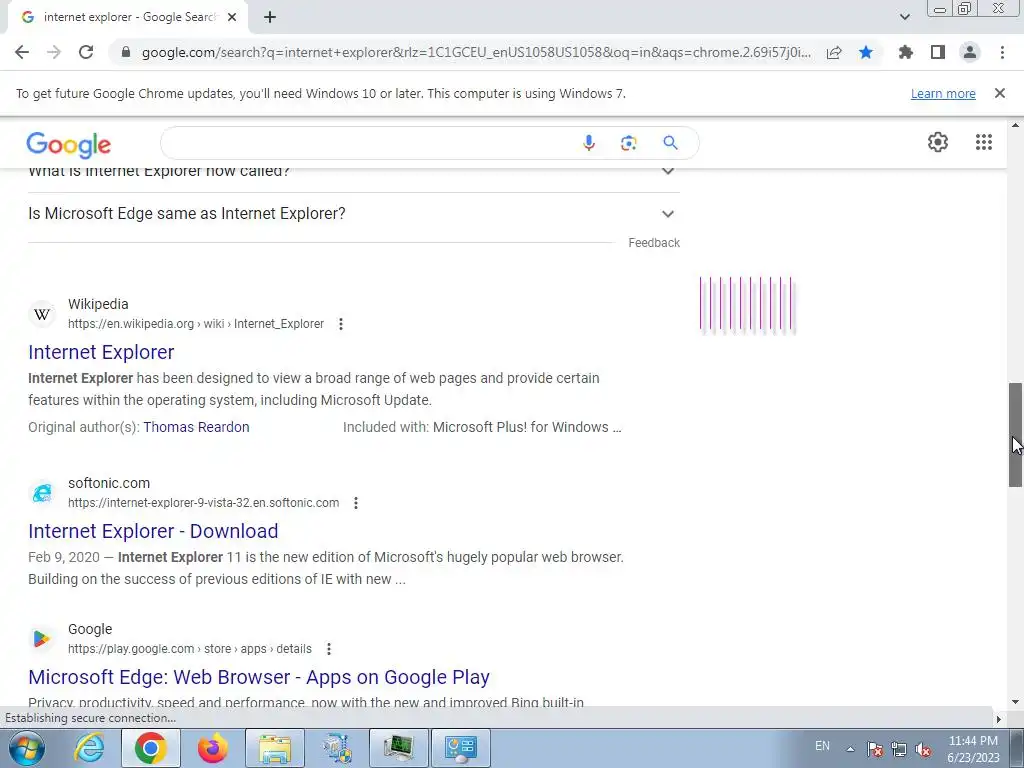Search by image with Google Lens

[628, 143]
